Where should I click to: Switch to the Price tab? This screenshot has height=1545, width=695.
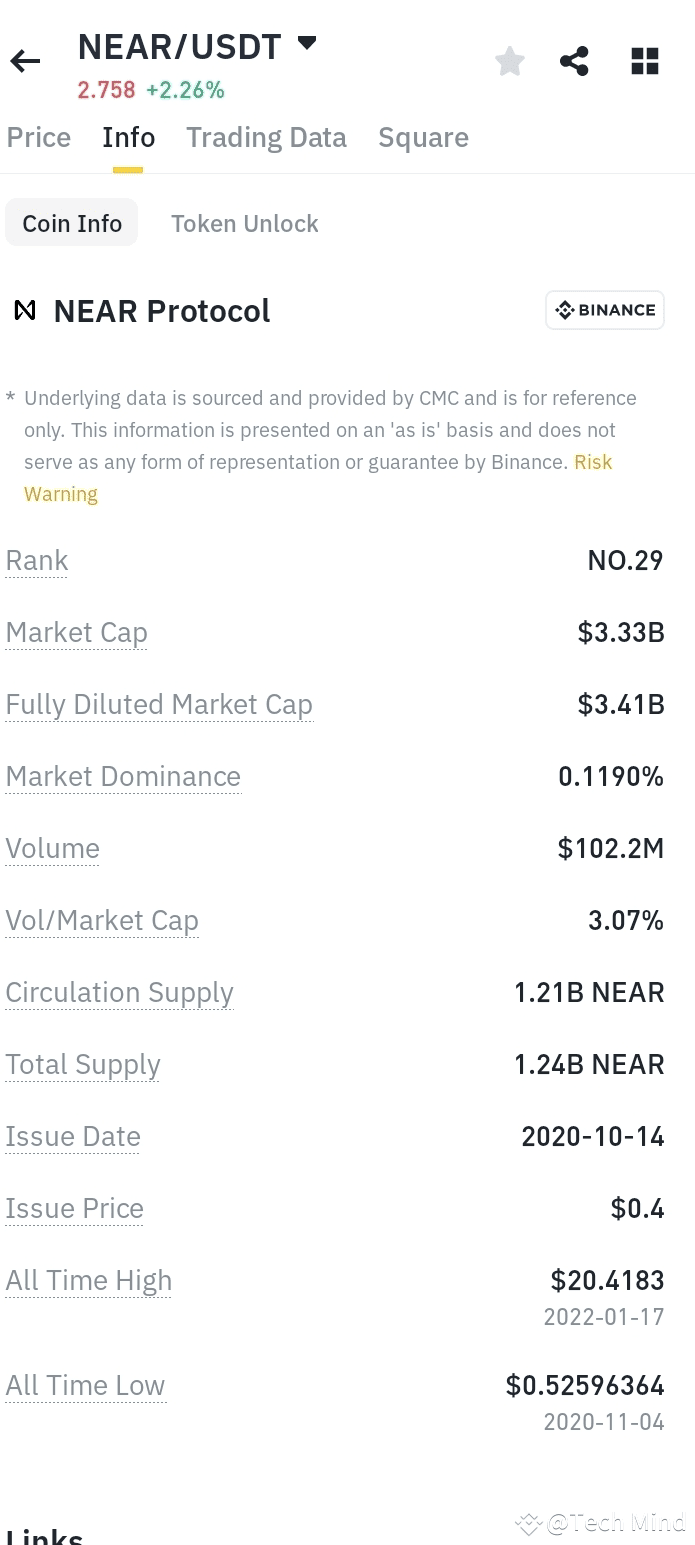pyautogui.click(x=39, y=137)
